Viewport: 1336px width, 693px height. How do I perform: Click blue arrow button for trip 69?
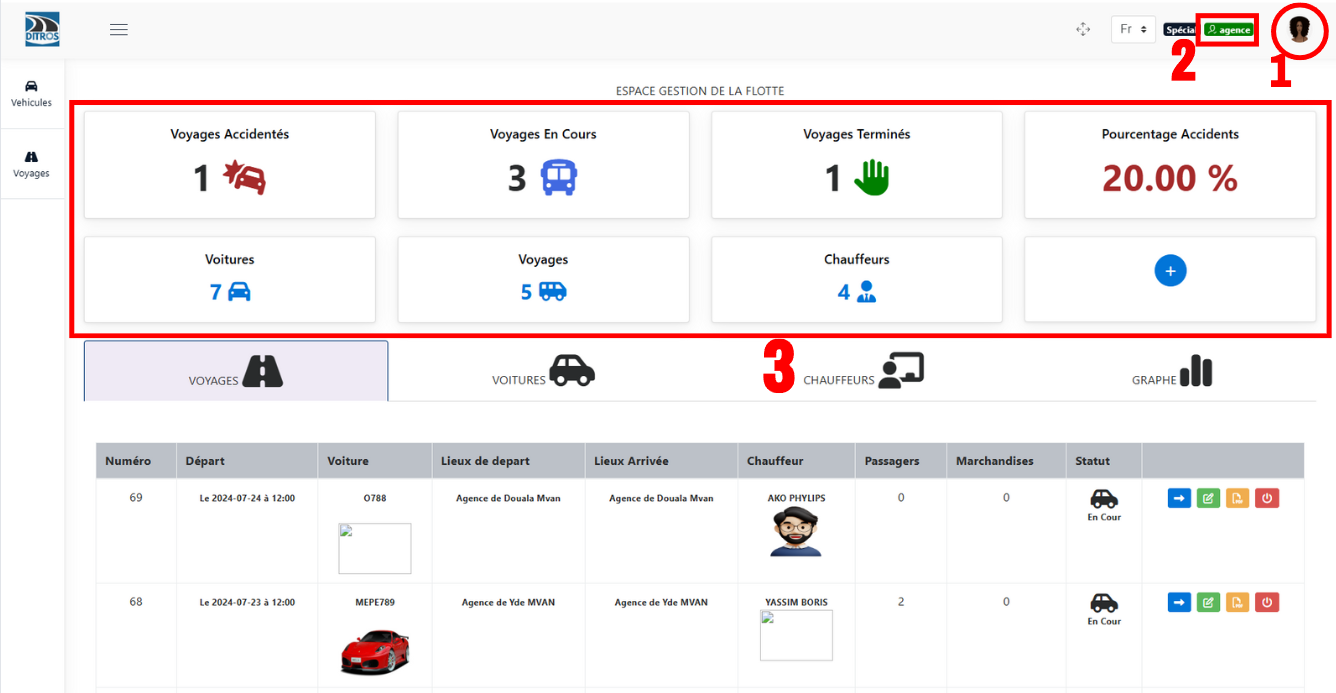[x=1179, y=498]
